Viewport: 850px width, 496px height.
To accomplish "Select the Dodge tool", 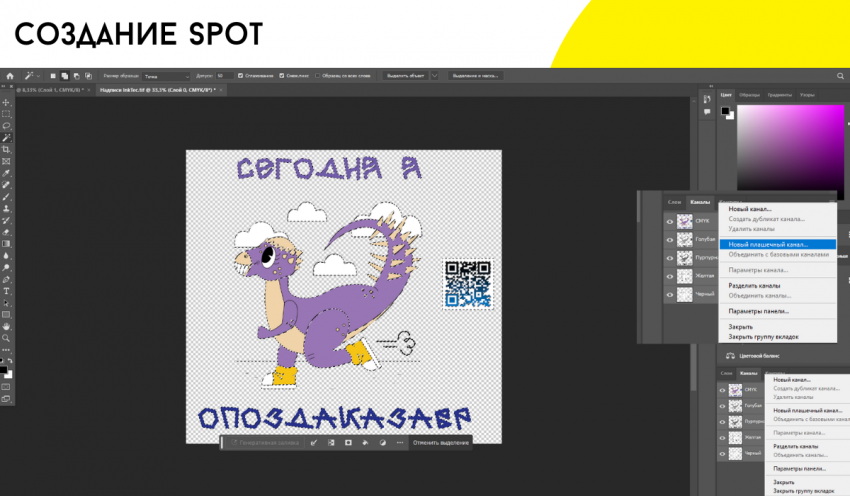I will [6, 267].
